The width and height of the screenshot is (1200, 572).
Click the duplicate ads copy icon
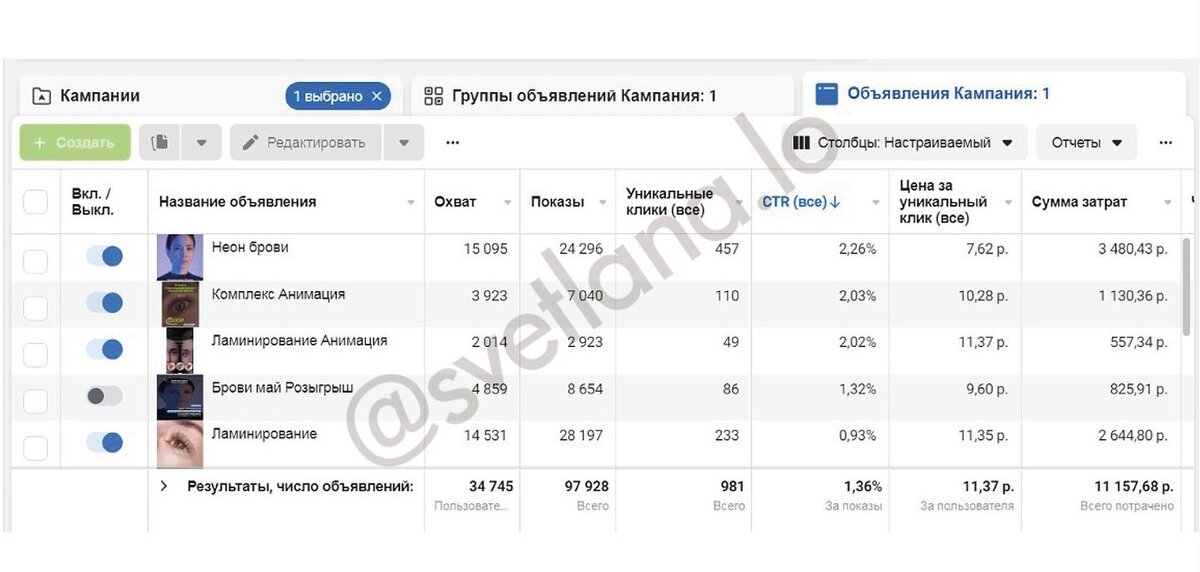tap(160, 143)
